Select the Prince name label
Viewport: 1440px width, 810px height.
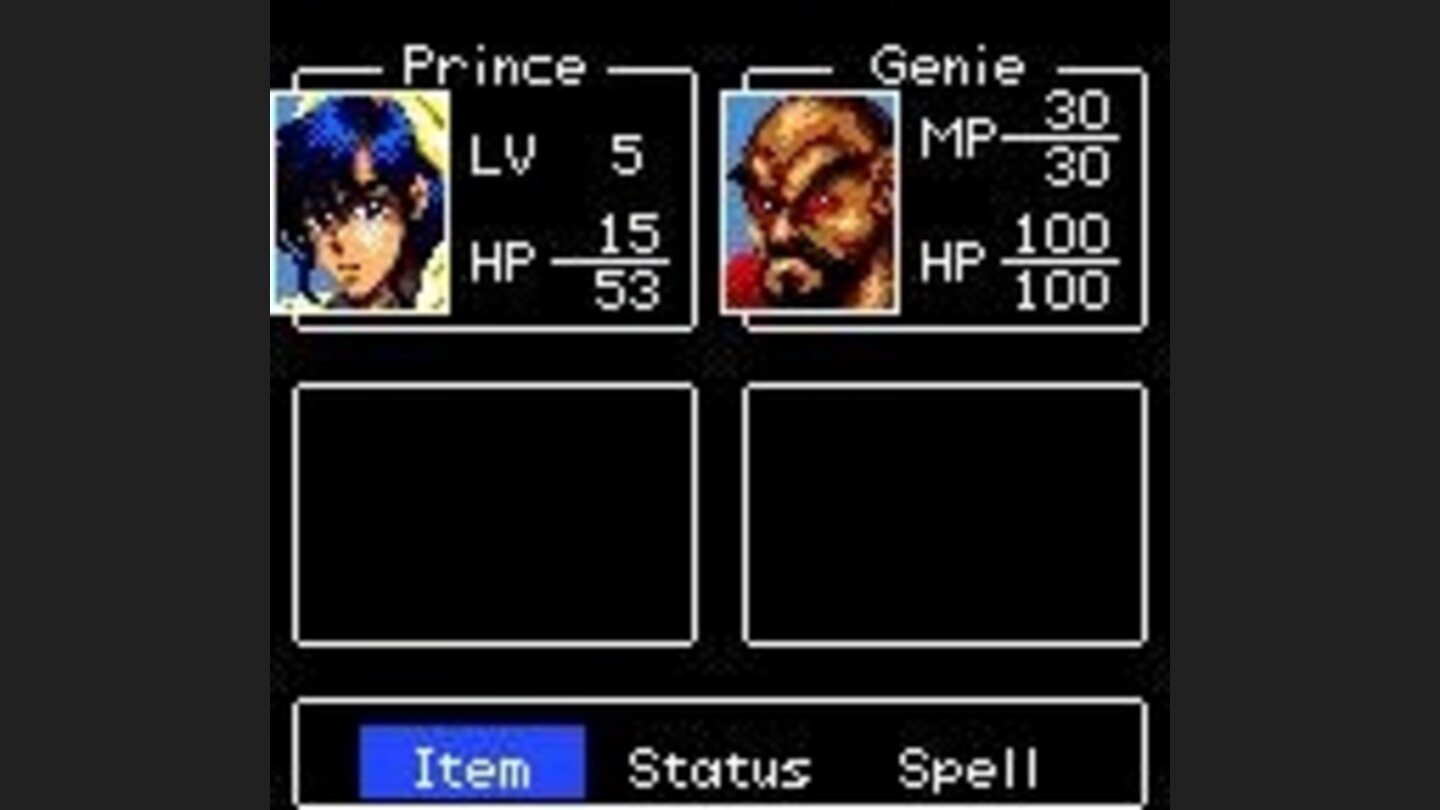[494, 67]
